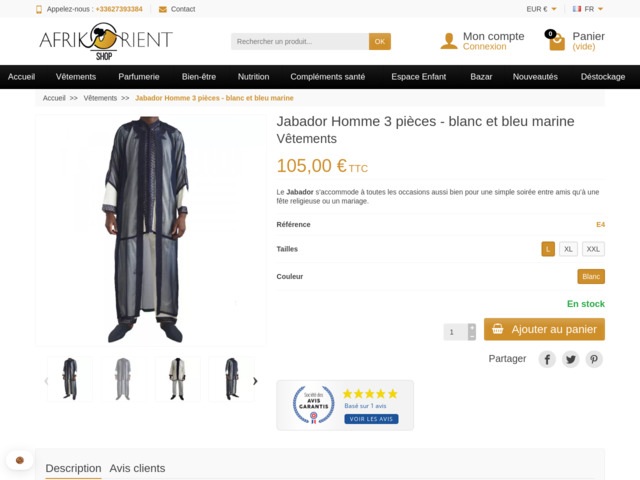The height and width of the screenshot is (480, 640).
Task: Open the EUR currency dropdown
Action: pyautogui.click(x=542, y=9)
